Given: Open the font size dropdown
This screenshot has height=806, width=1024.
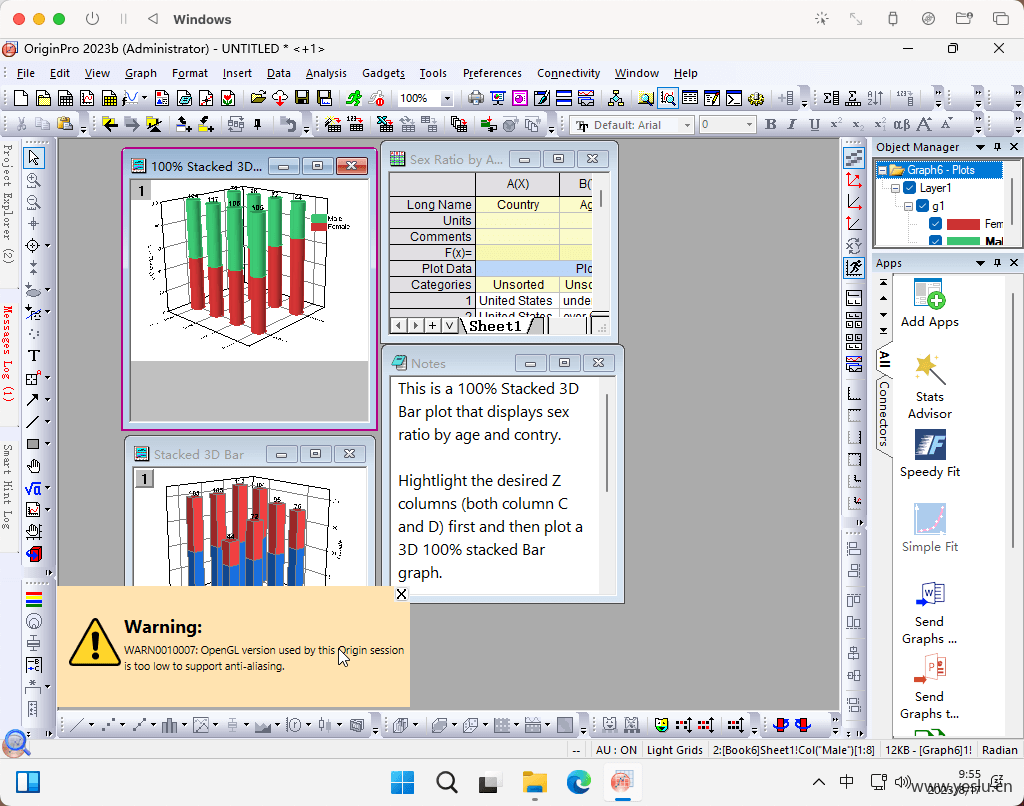Looking at the screenshot, I should pyautogui.click(x=749, y=125).
